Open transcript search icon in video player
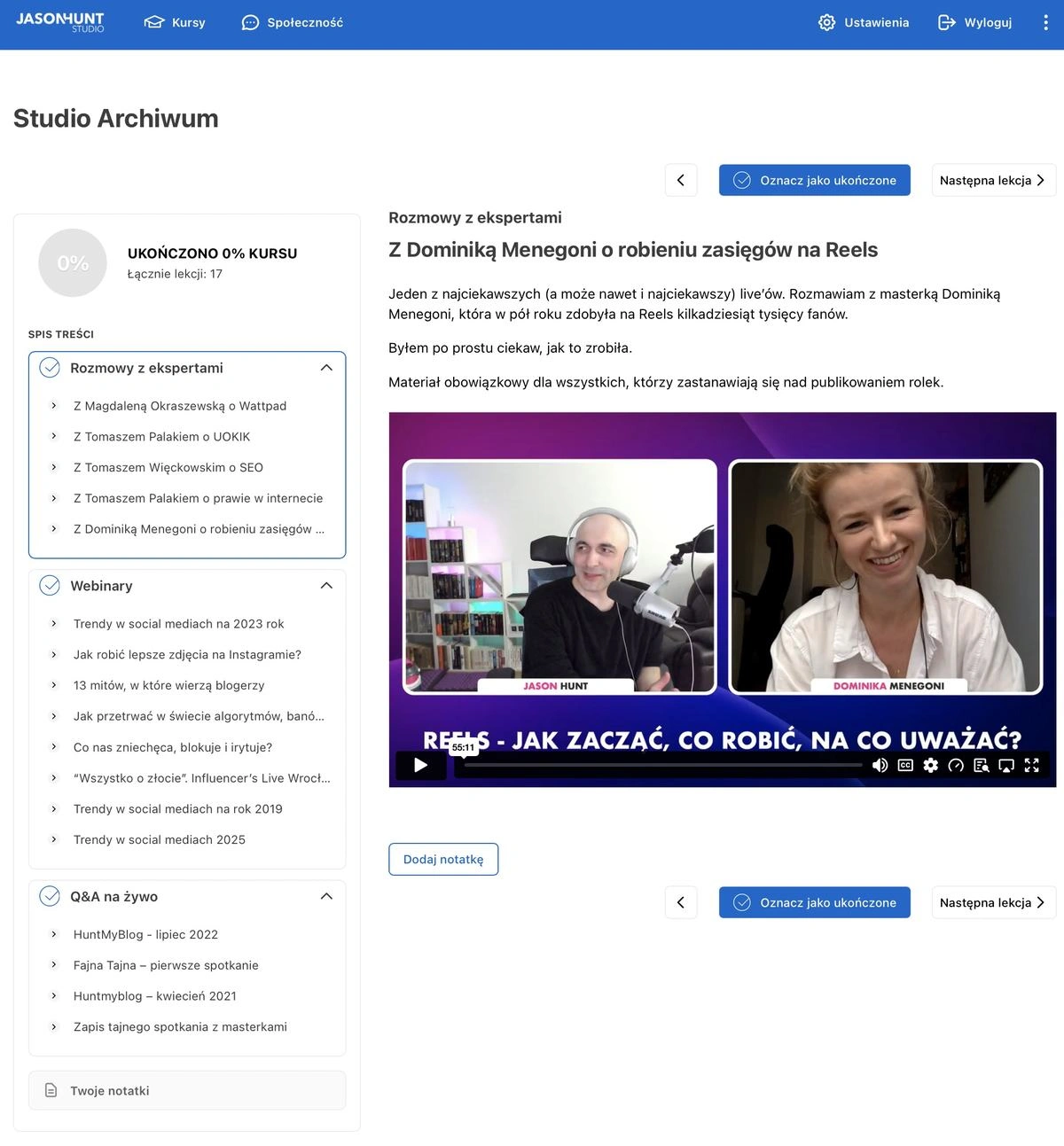Image resolution: width=1064 pixels, height=1146 pixels. coord(981,765)
